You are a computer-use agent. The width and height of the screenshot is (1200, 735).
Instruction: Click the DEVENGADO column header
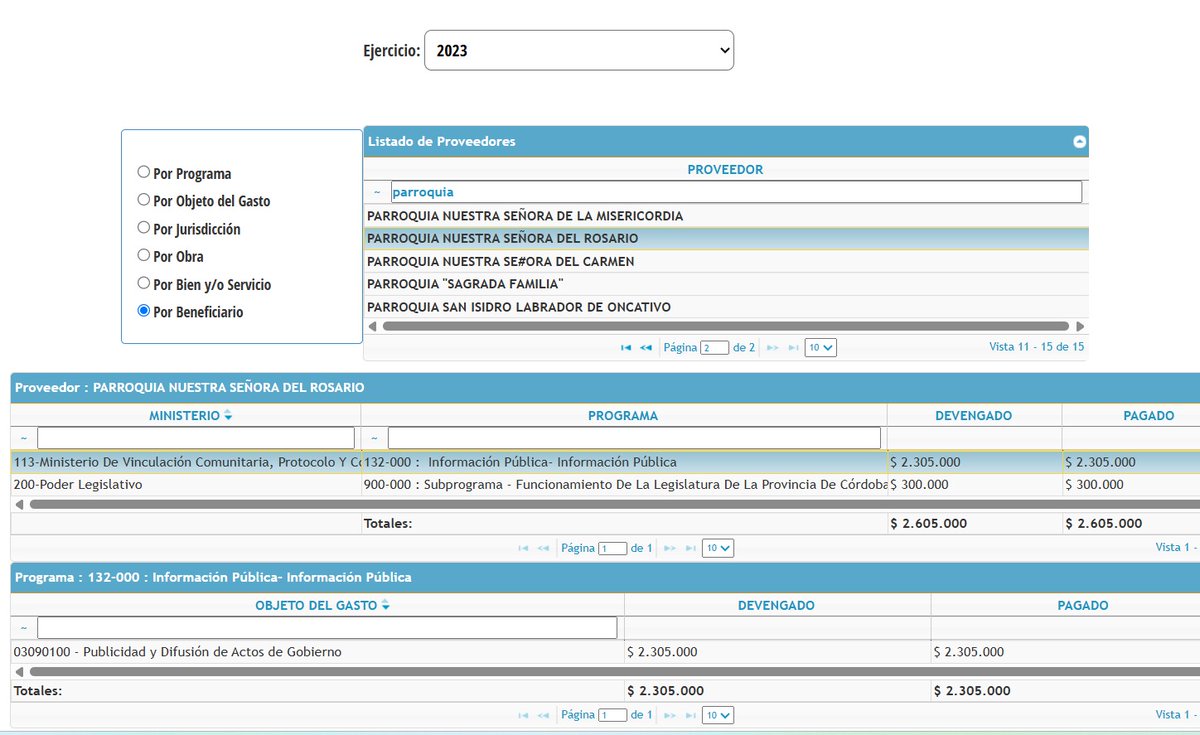tap(974, 414)
